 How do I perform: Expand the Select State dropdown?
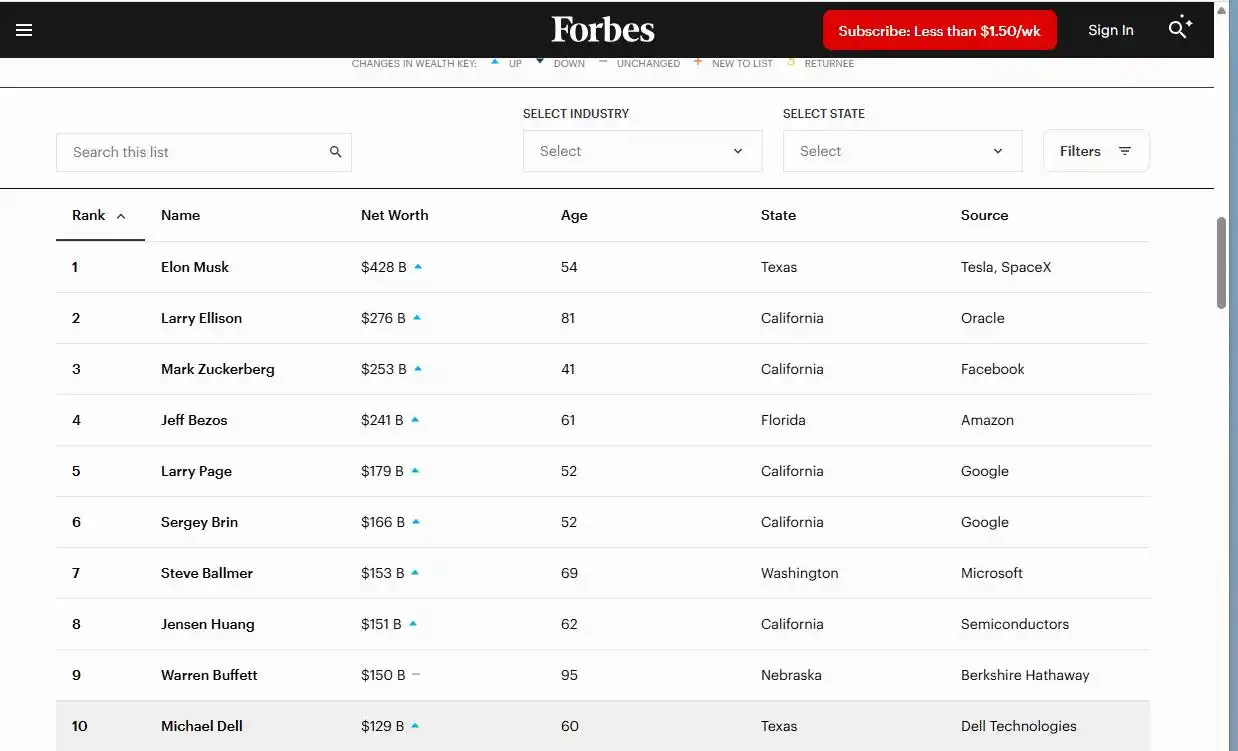[x=902, y=151]
